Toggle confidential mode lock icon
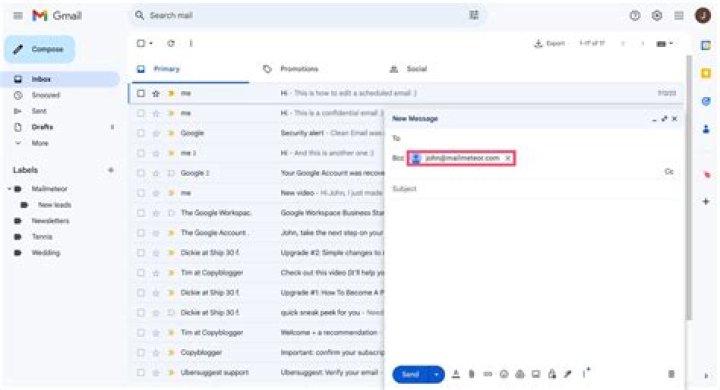 coord(552,374)
